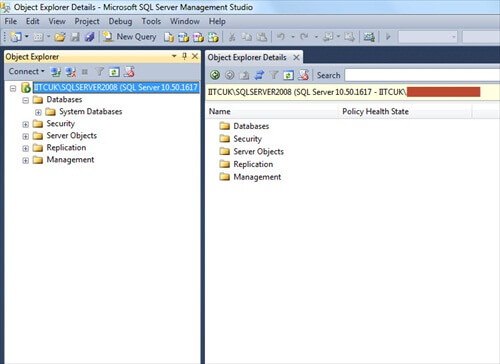The image size is (500, 364).
Task: Expand the Server Objects tree node
Action: pyautogui.click(x=26, y=136)
